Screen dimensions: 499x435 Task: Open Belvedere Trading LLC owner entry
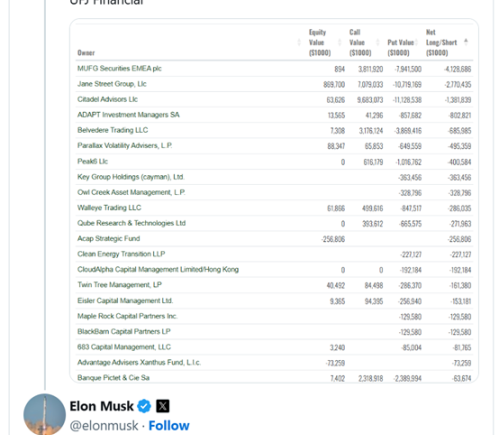113,130
